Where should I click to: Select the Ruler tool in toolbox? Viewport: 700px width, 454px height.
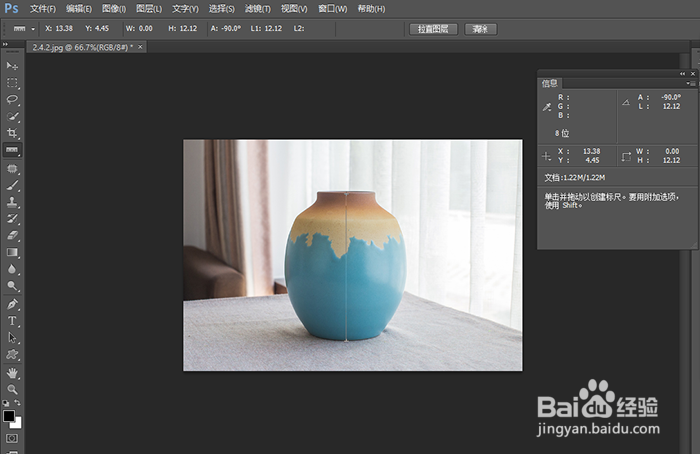[12, 150]
